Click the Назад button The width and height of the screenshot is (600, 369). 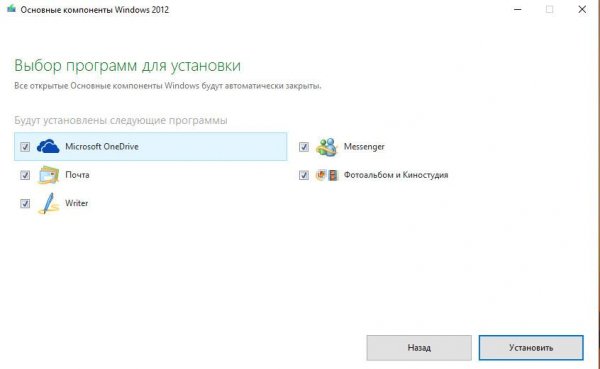[419, 348]
